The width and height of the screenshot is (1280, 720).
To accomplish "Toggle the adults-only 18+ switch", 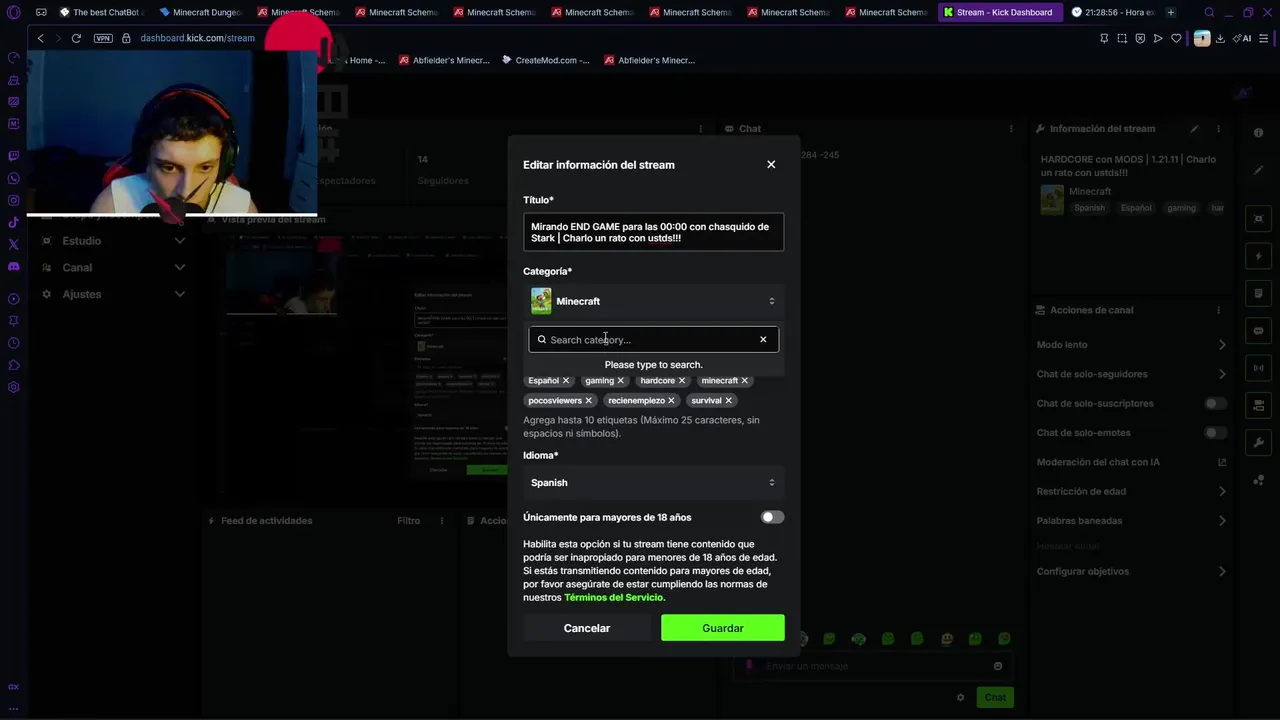I will [772, 517].
